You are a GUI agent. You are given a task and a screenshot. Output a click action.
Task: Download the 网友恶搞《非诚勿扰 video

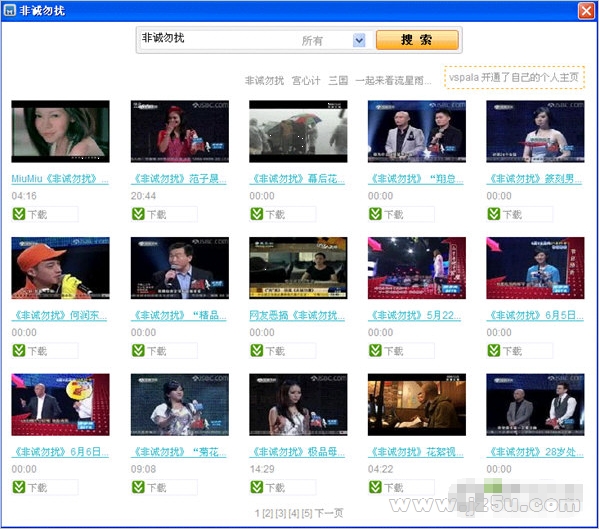(283, 351)
